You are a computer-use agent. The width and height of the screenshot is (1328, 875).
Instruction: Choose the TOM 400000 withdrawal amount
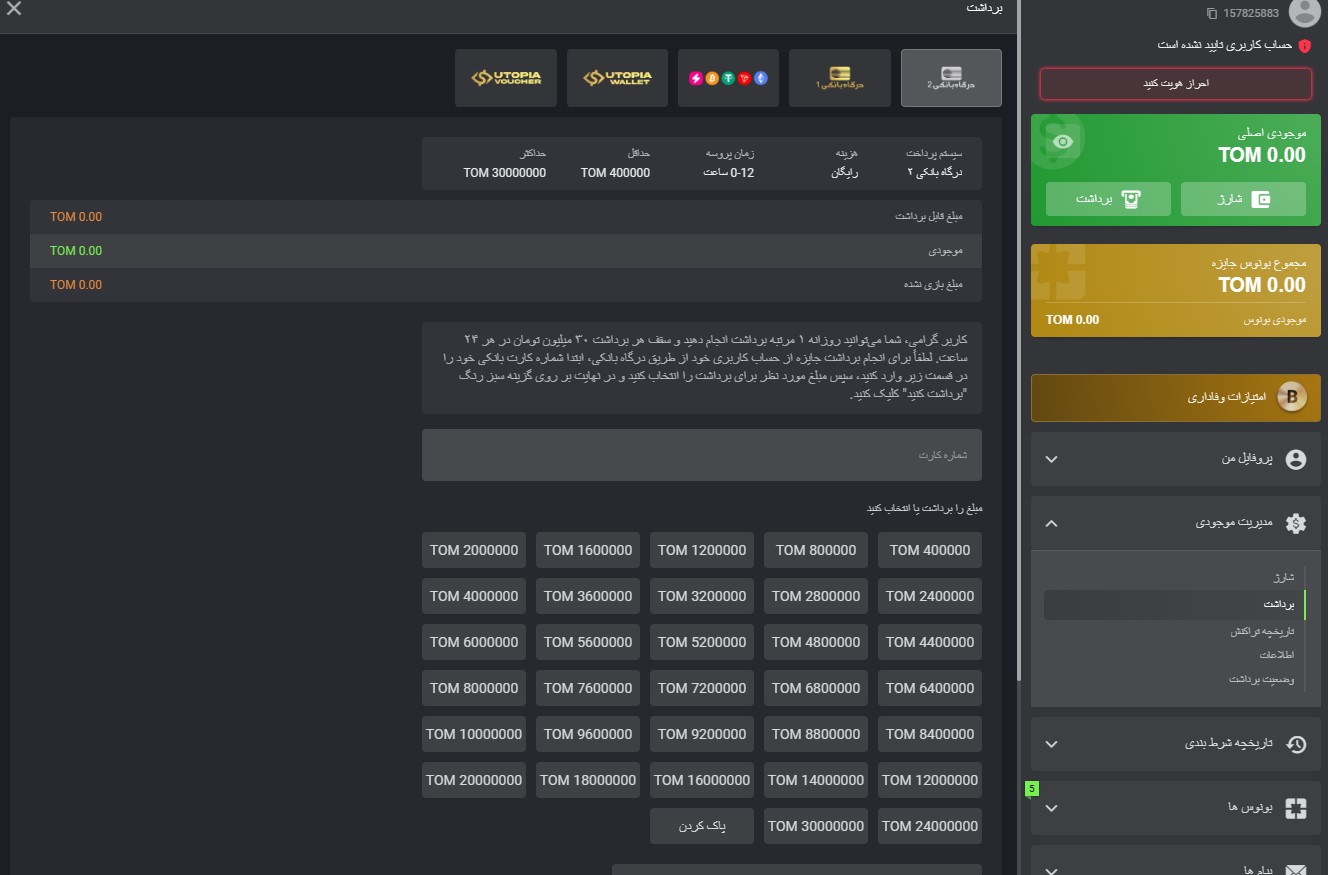tap(929, 550)
